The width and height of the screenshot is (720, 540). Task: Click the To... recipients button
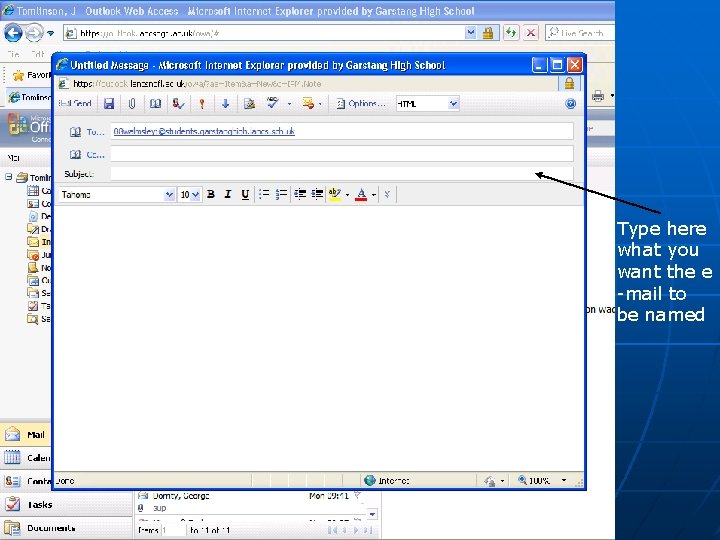[87, 132]
